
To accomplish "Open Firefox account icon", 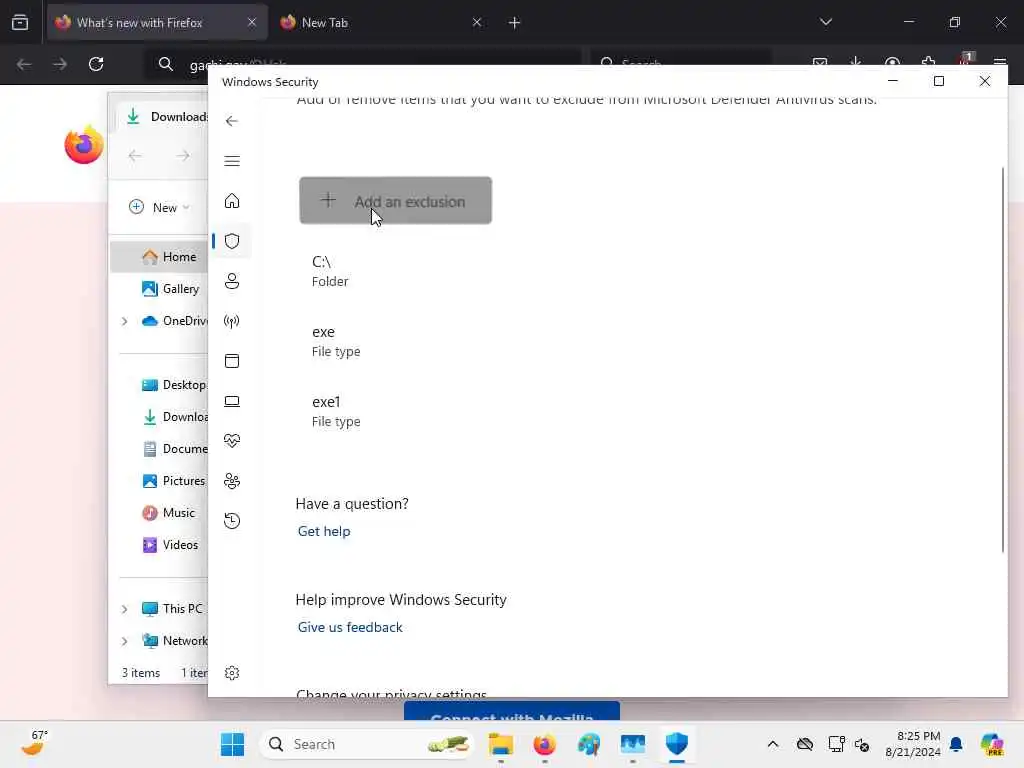I will click(x=892, y=63).
